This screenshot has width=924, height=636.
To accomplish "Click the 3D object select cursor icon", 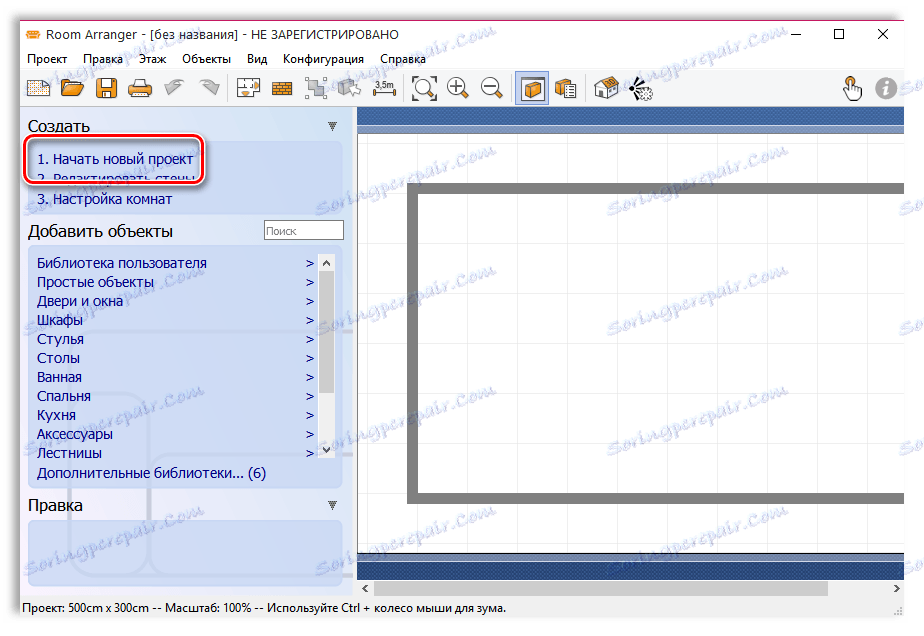I will 349,88.
